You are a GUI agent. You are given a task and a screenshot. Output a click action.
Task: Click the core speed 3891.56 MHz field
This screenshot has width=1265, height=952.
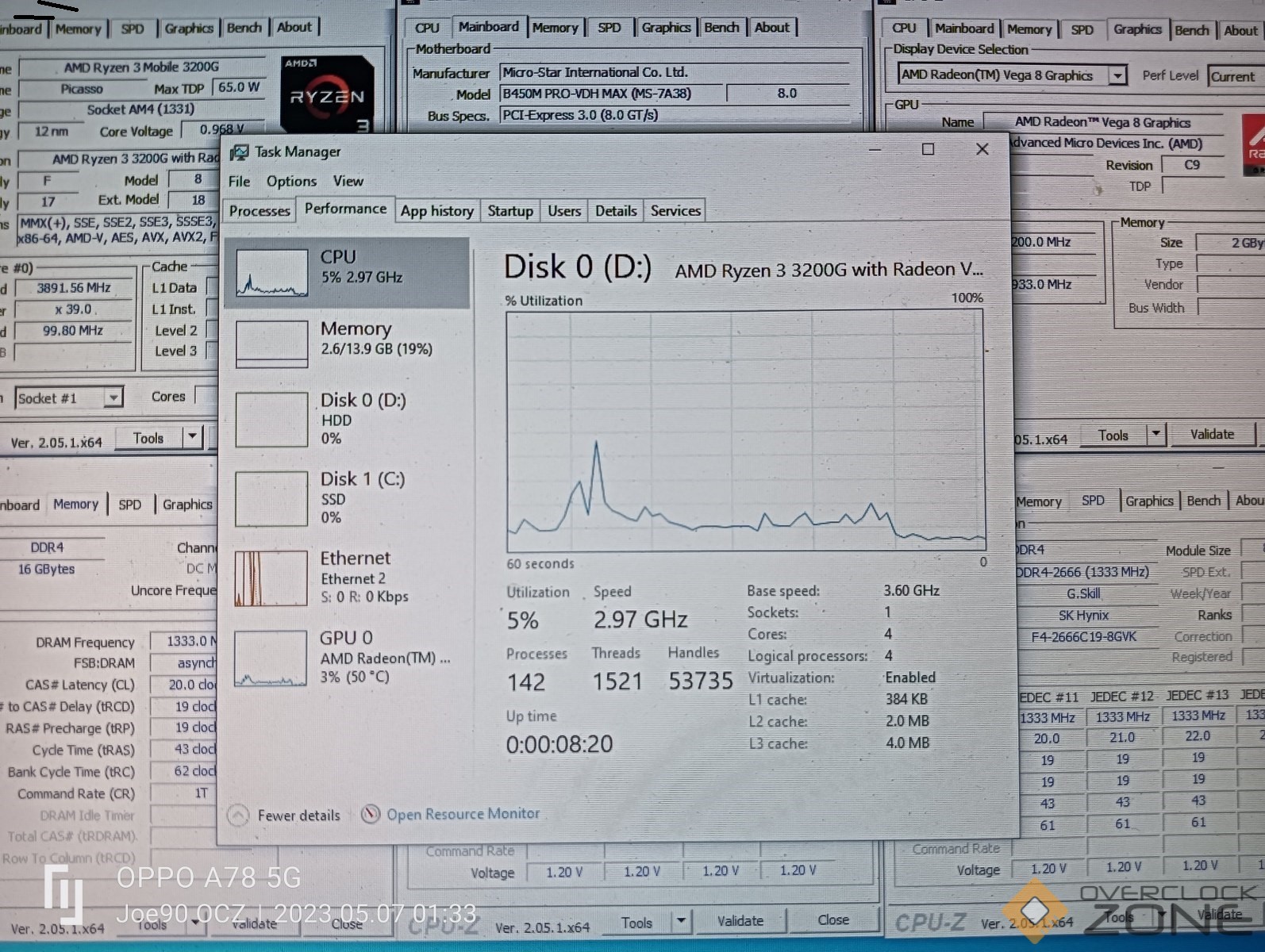(74, 288)
